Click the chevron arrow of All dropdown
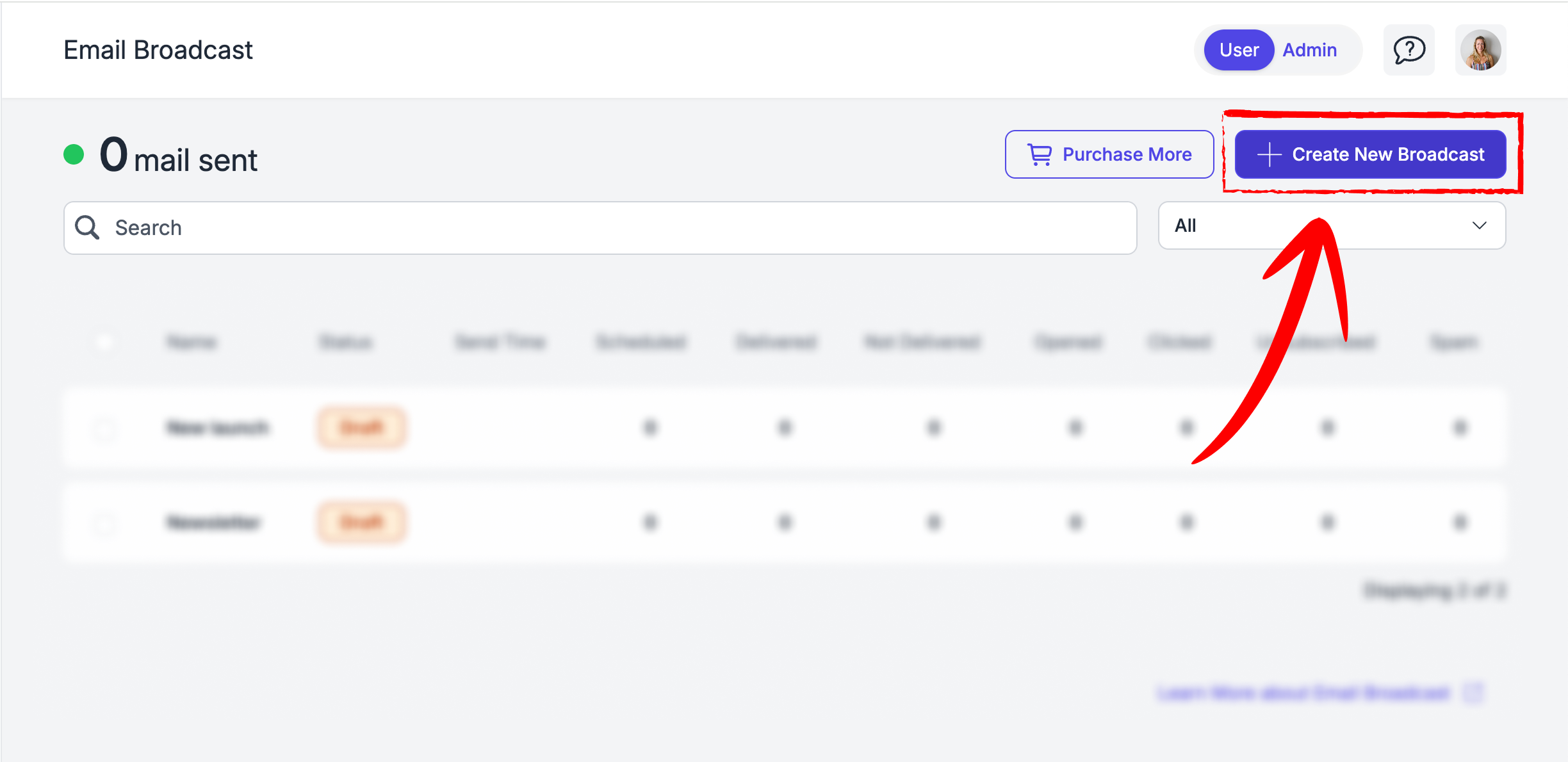This screenshot has height=762, width=1568. [x=1479, y=225]
